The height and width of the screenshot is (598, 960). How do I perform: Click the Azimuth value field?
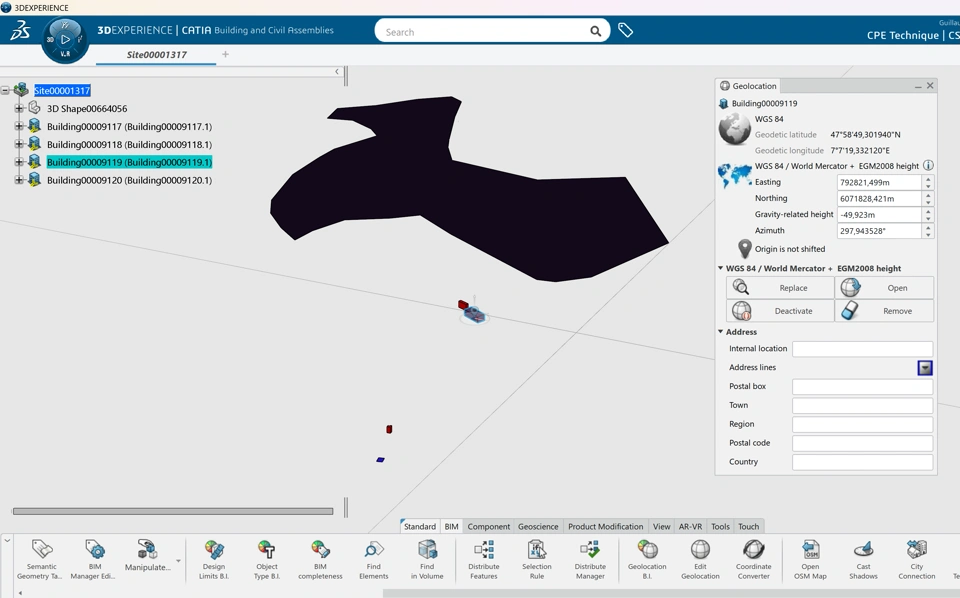pyautogui.click(x=879, y=231)
